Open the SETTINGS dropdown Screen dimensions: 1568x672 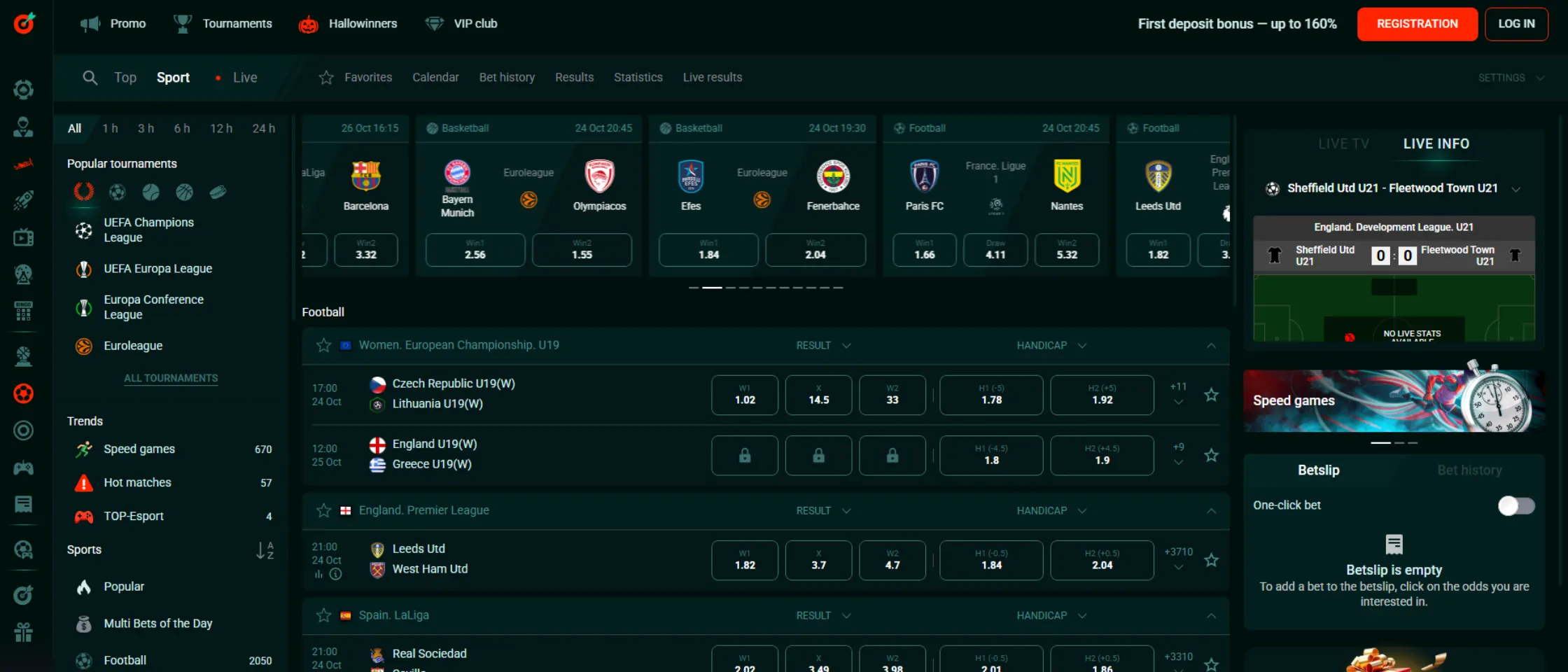coord(1512,77)
